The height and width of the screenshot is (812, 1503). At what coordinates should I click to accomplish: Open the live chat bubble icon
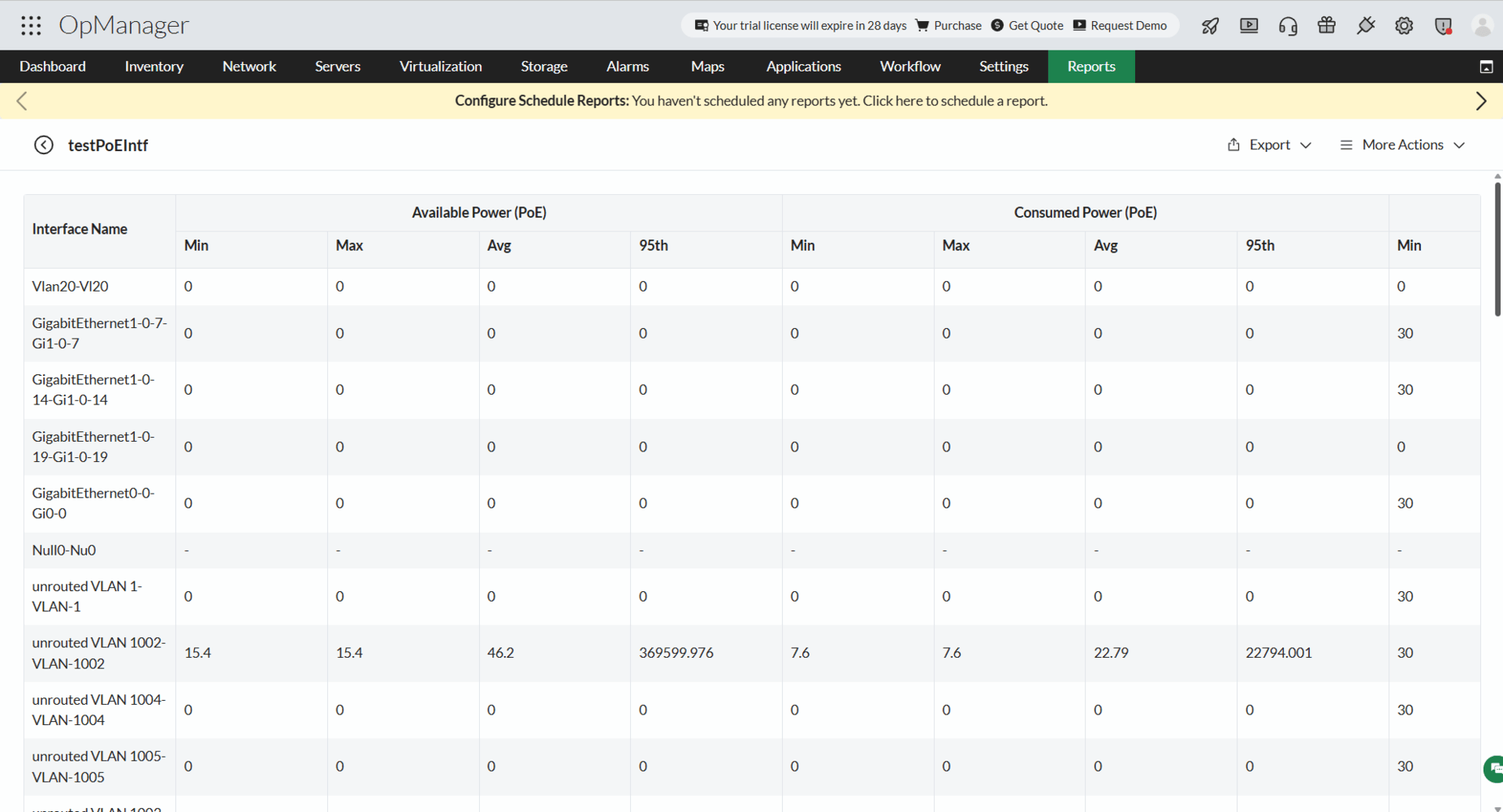coord(1494,768)
